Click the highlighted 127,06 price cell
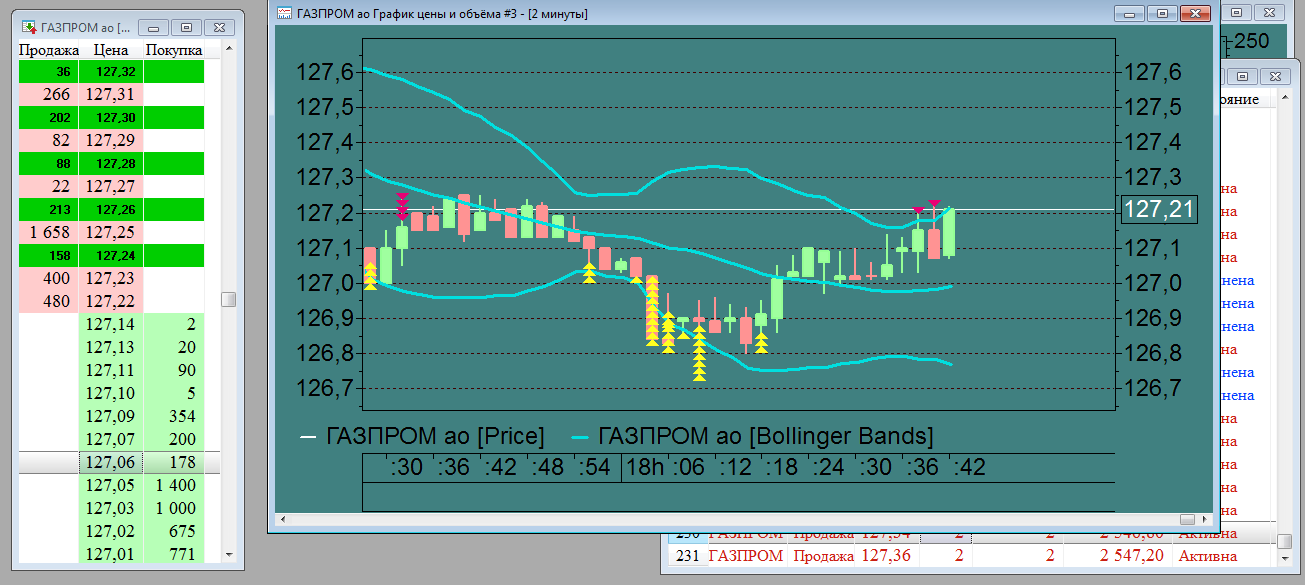The height and width of the screenshot is (585, 1305). point(111,462)
